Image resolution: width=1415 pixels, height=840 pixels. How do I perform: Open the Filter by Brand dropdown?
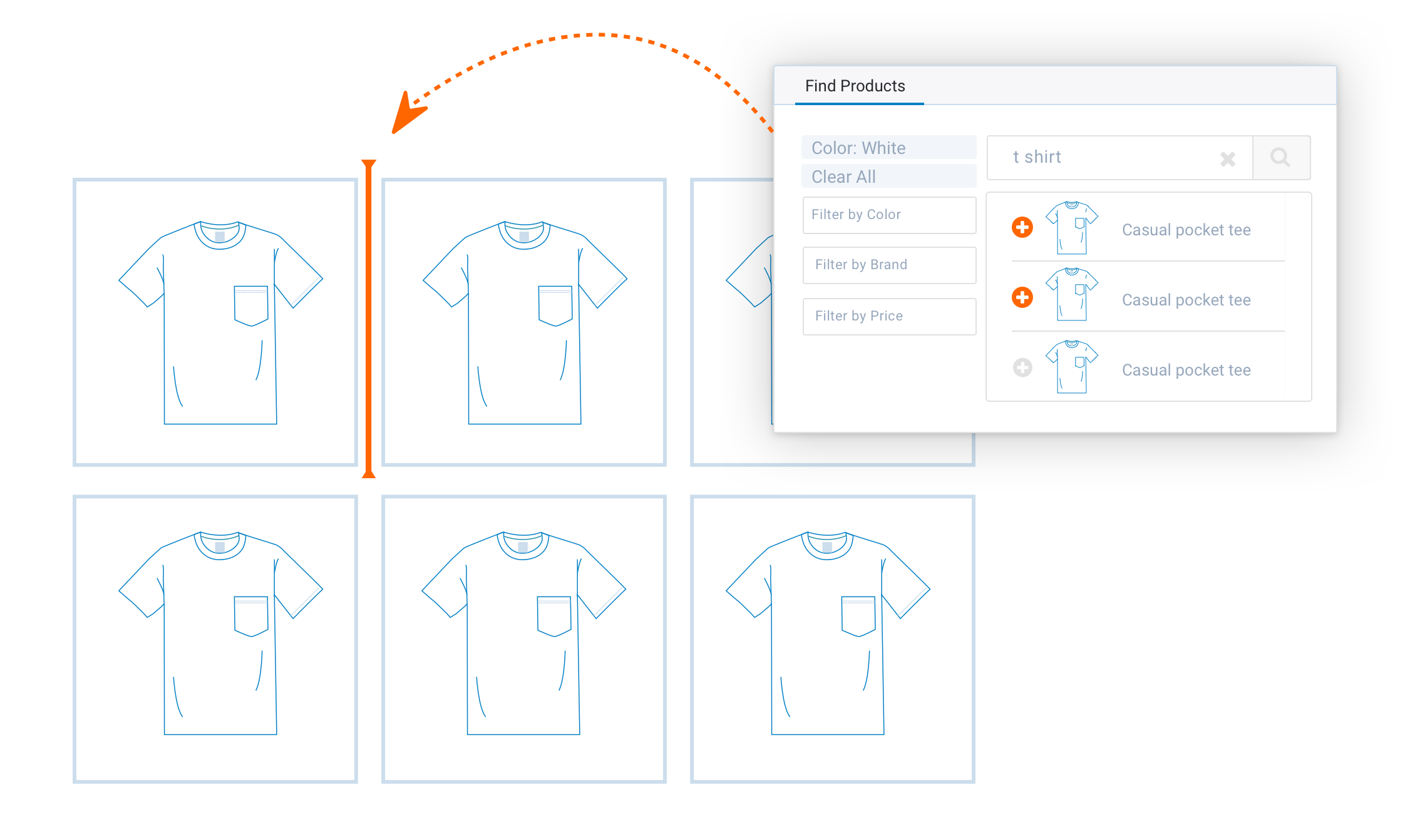tap(889, 265)
